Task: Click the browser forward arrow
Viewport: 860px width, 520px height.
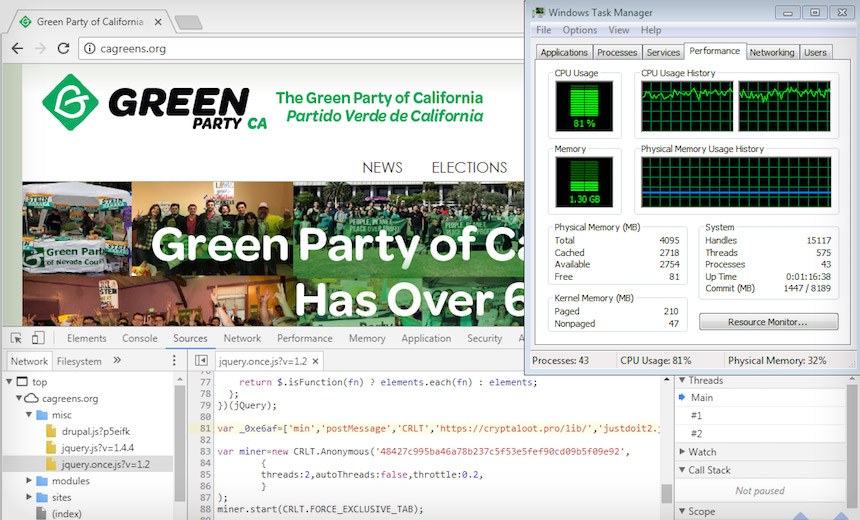Action: pyautogui.click(x=40, y=48)
